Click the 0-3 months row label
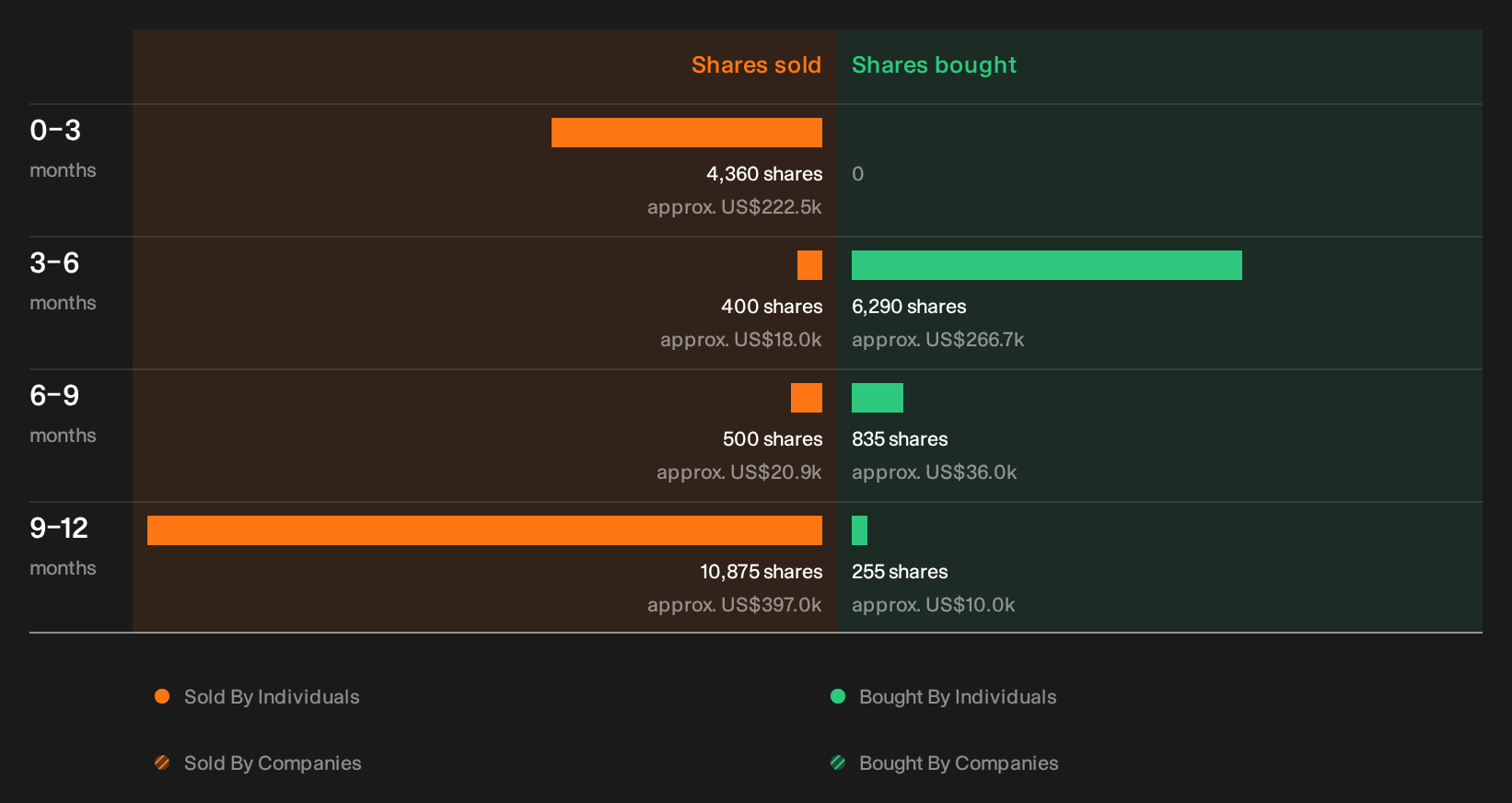The width and height of the screenshot is (1512, 803). (x=63, y=147)
